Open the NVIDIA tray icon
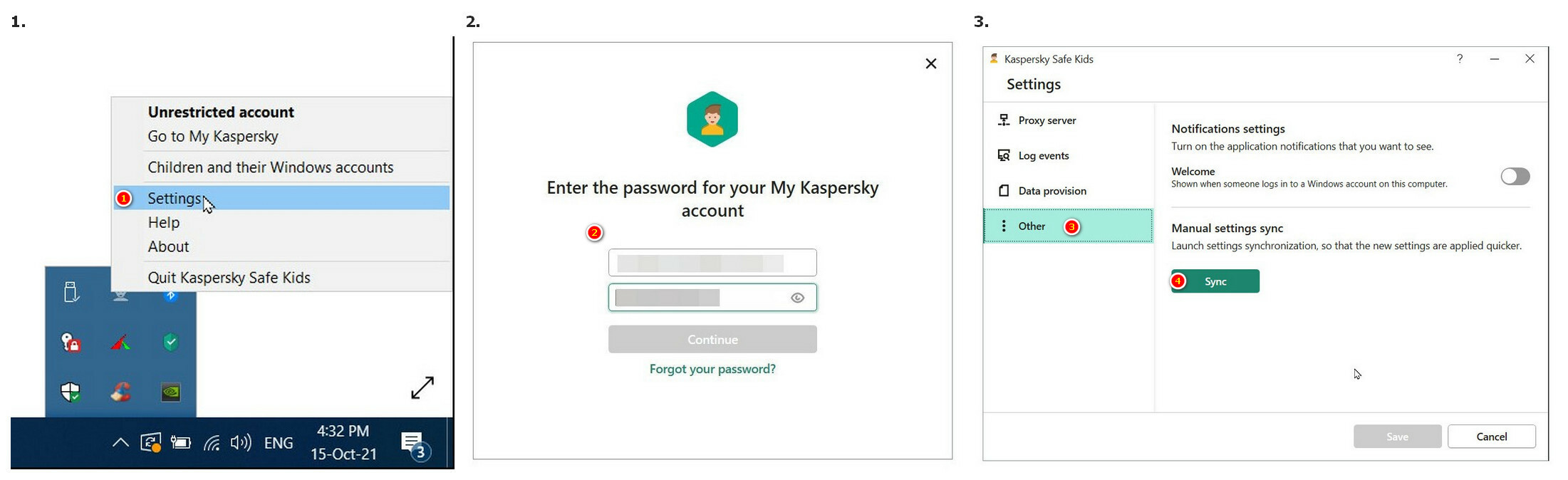The width and height of the screenshot is (1568, 480). pos(171,392)
